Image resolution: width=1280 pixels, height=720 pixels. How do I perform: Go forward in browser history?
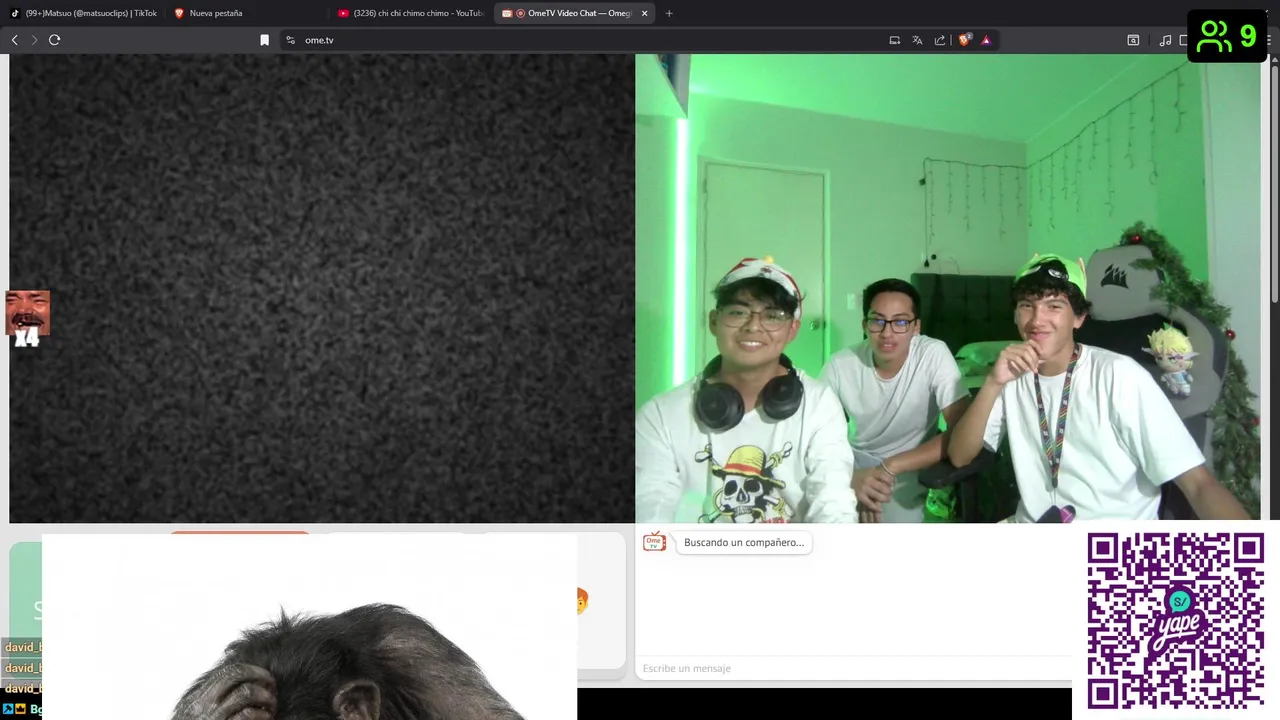34,40
